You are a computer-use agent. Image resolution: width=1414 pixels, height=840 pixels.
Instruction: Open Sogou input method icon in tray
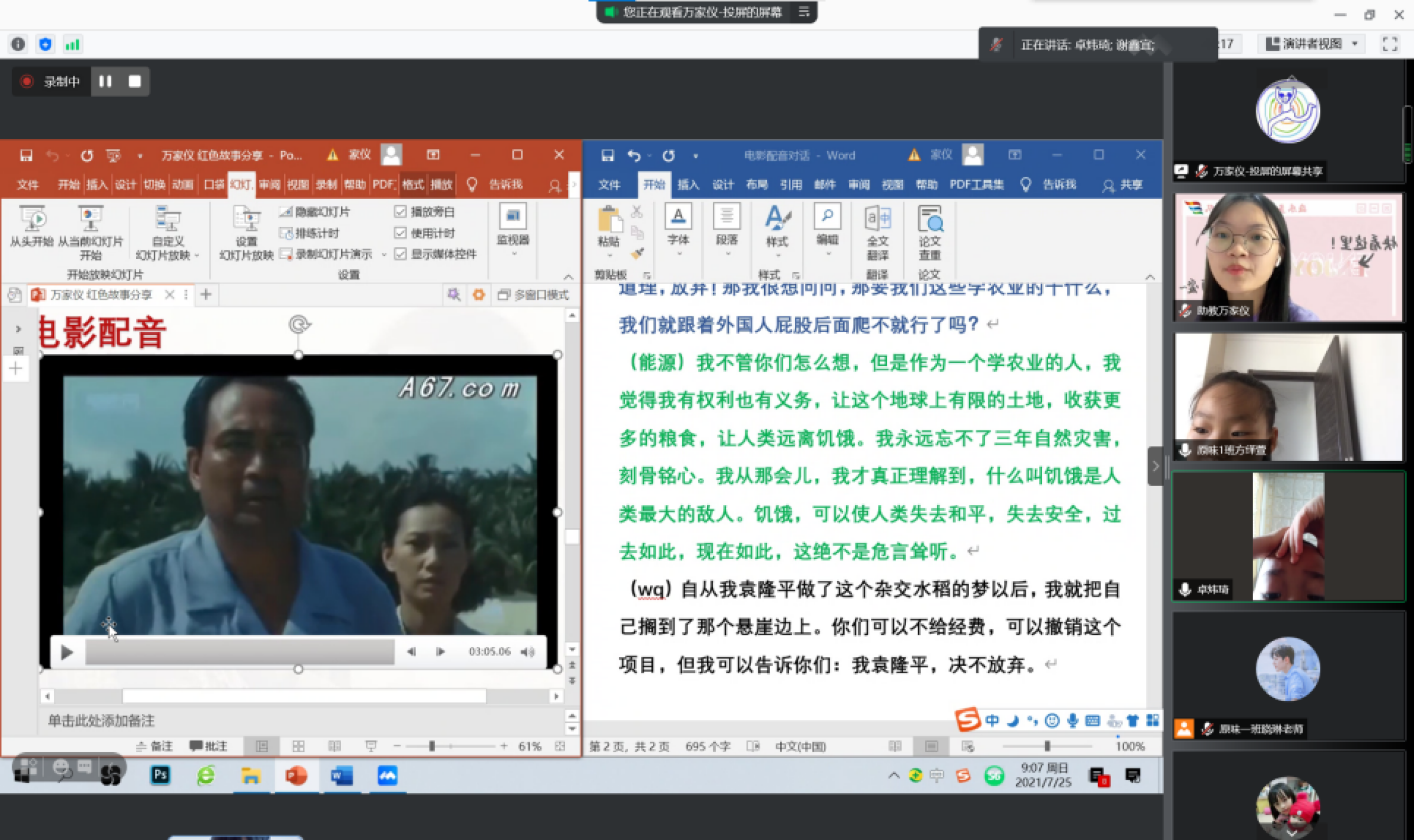963,776
